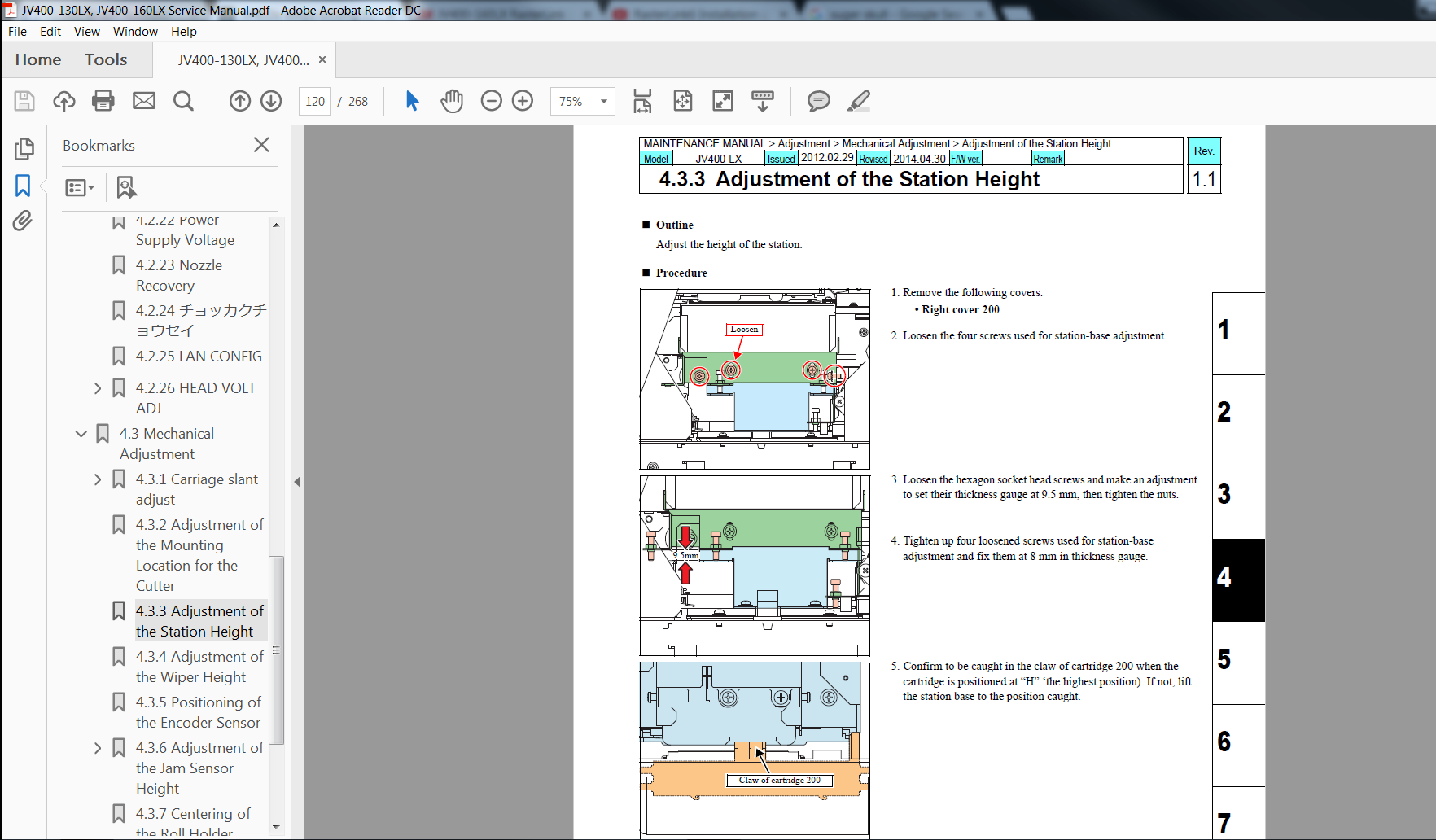
Task: Expand the 4.3.6 Jam Sensor Height bookmark
Action: tap(98, 748)
